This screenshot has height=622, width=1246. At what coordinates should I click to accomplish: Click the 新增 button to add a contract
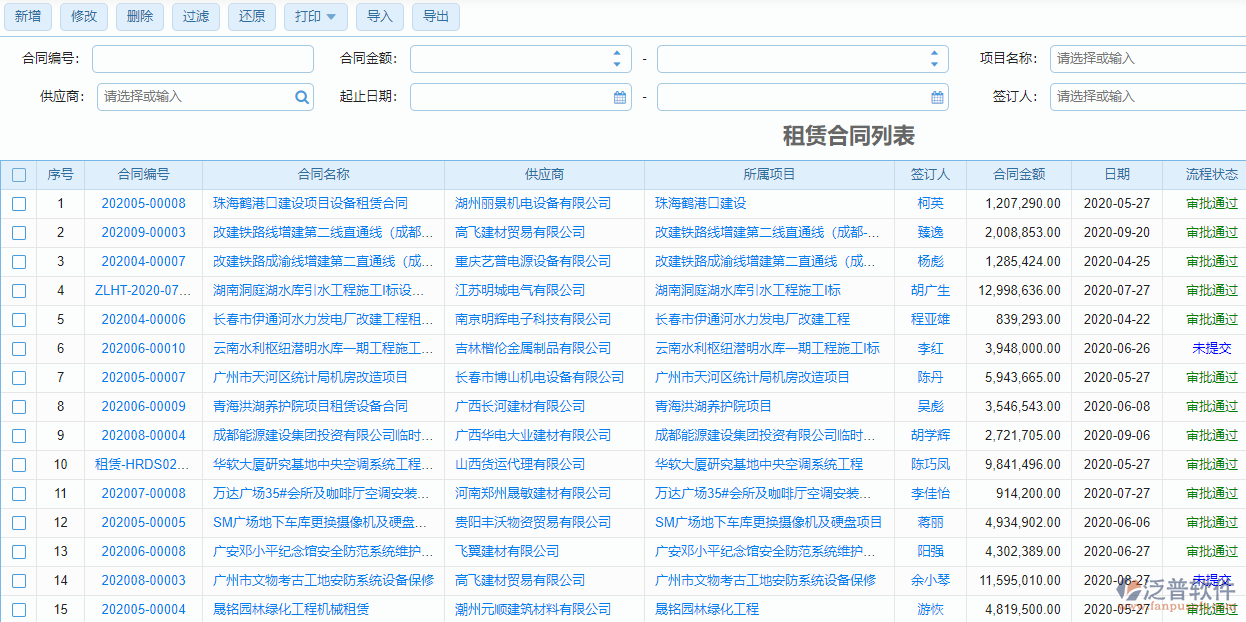(x=27, y=17)
